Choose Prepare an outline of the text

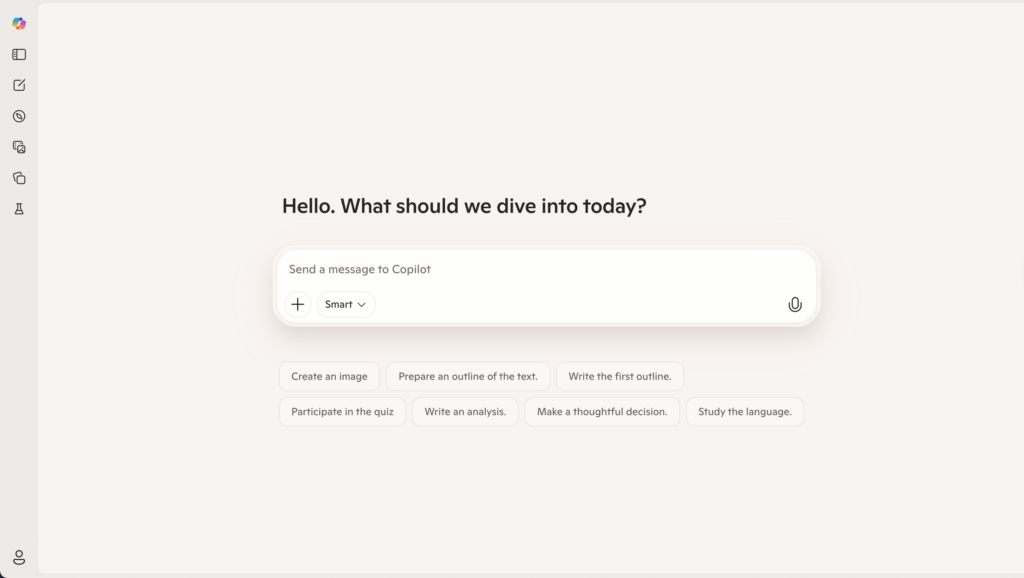[x=467, y=376]
